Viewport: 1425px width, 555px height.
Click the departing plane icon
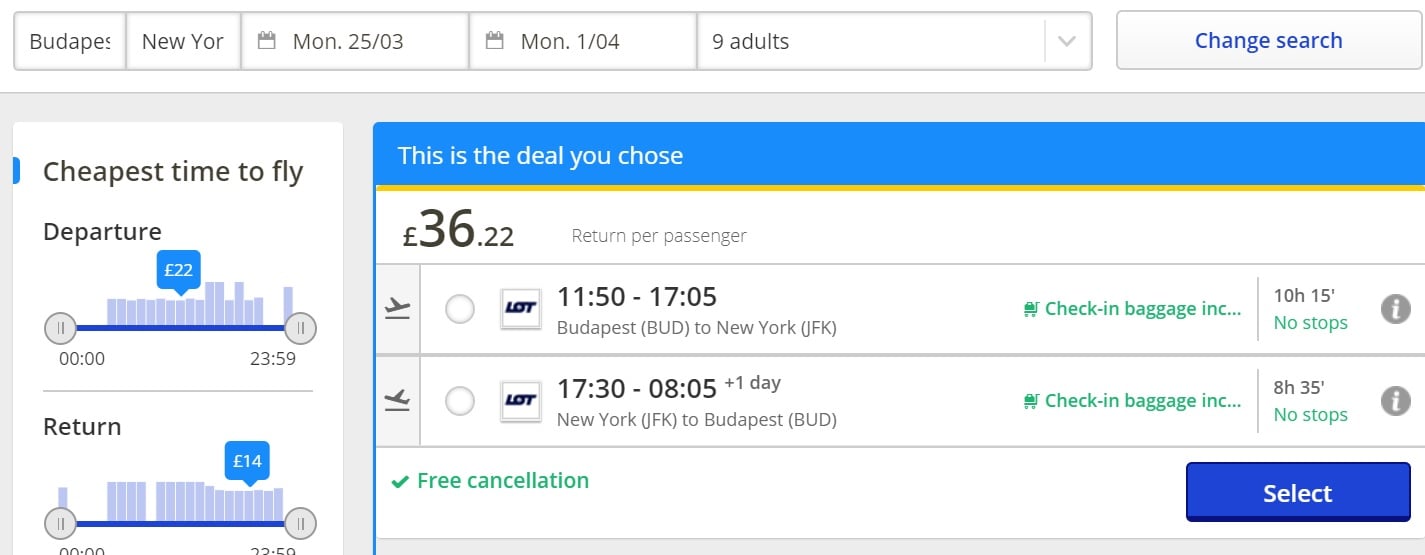point(398,309)
